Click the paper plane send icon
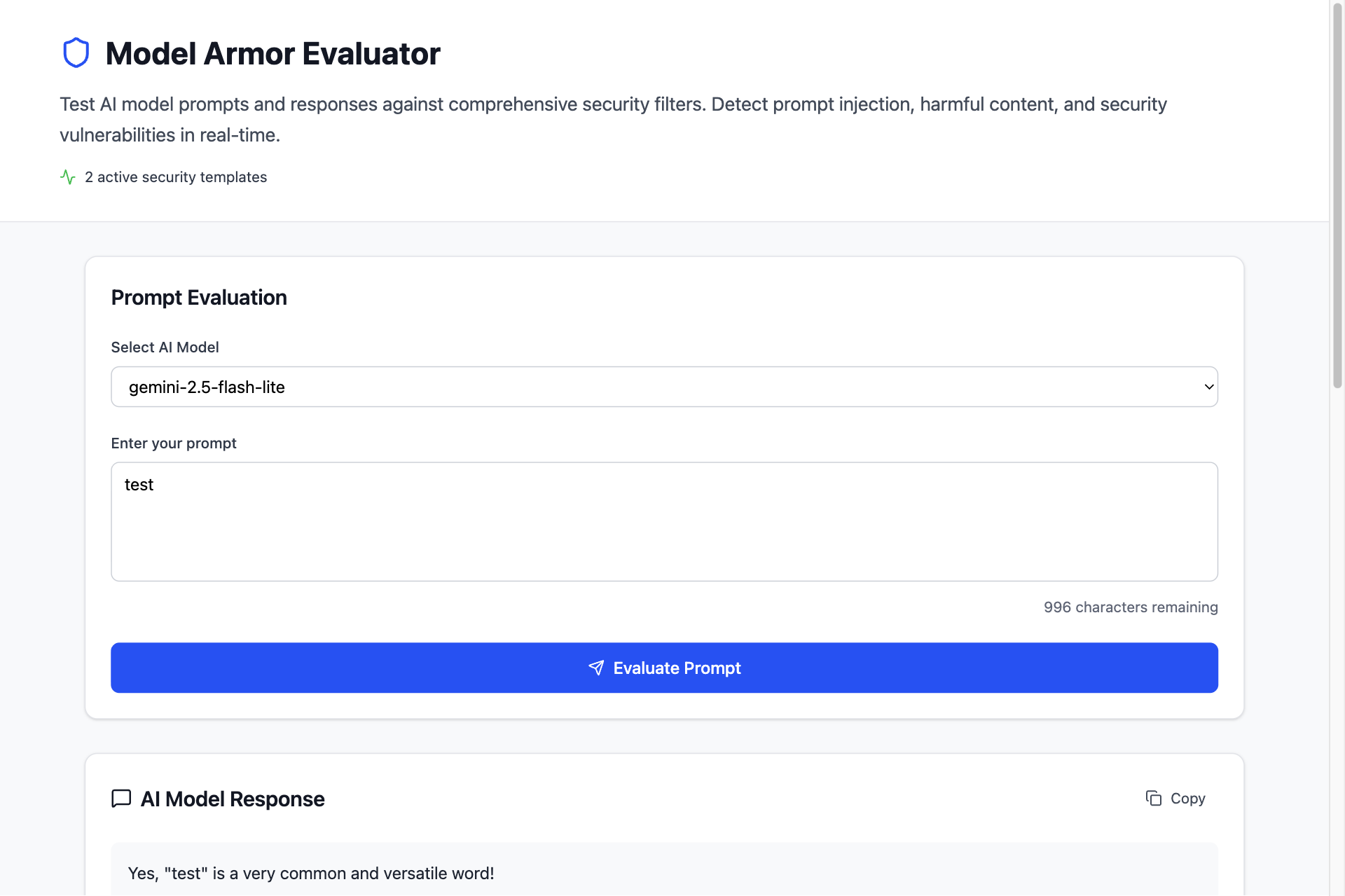This screenshot has height=896, width=1345. [596, 668]
